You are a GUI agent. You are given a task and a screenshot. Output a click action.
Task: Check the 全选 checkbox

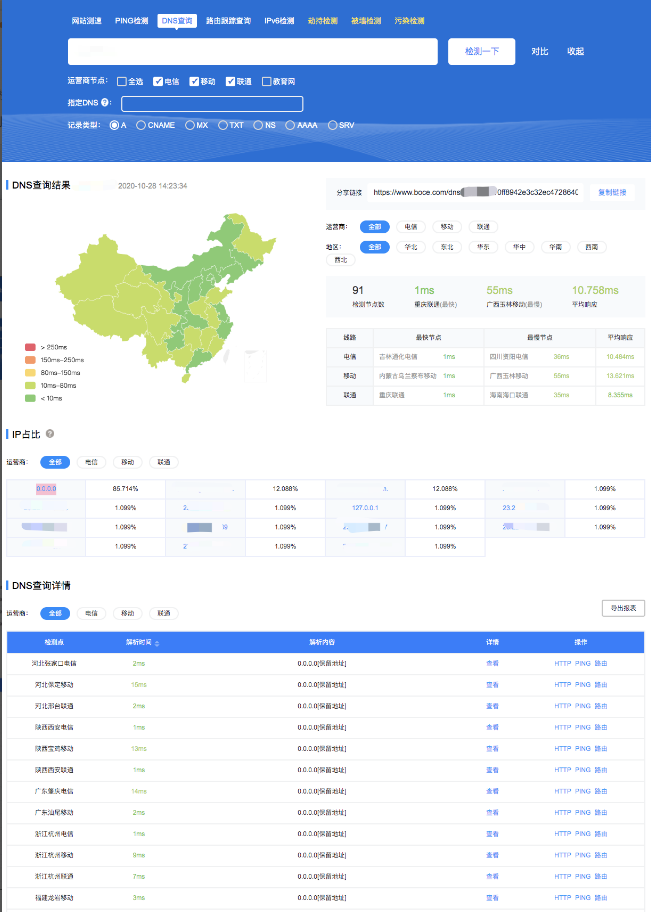(122, 82)
